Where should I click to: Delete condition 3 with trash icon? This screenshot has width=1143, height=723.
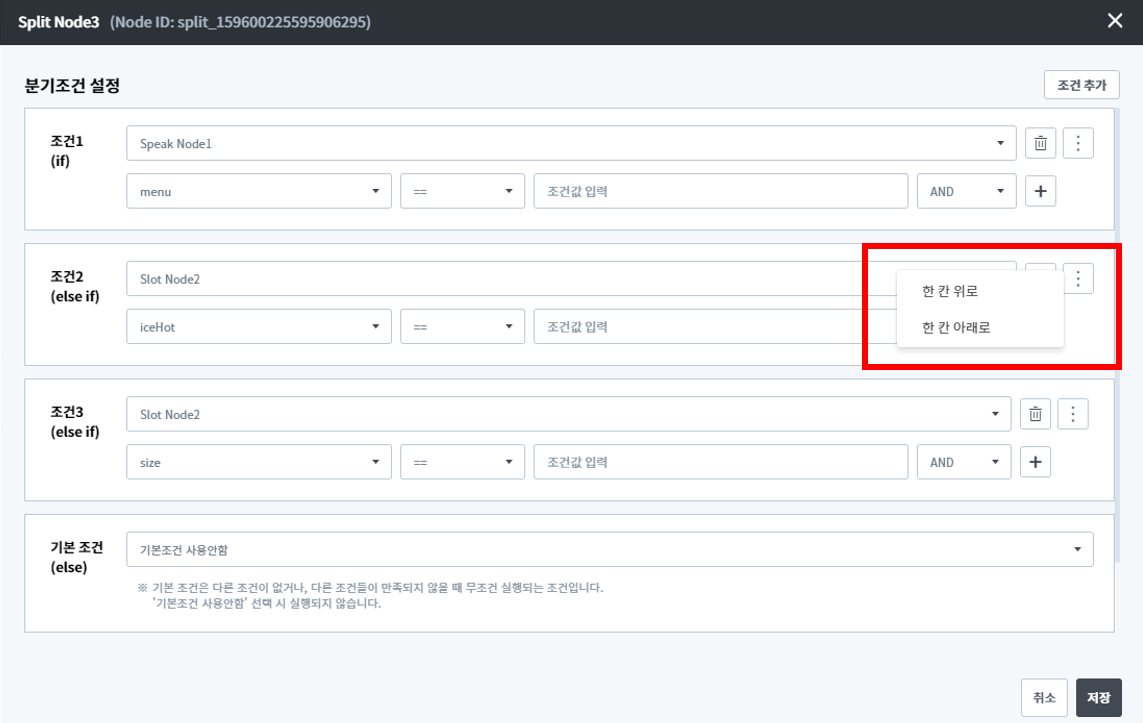click(x=1035, y=414)
